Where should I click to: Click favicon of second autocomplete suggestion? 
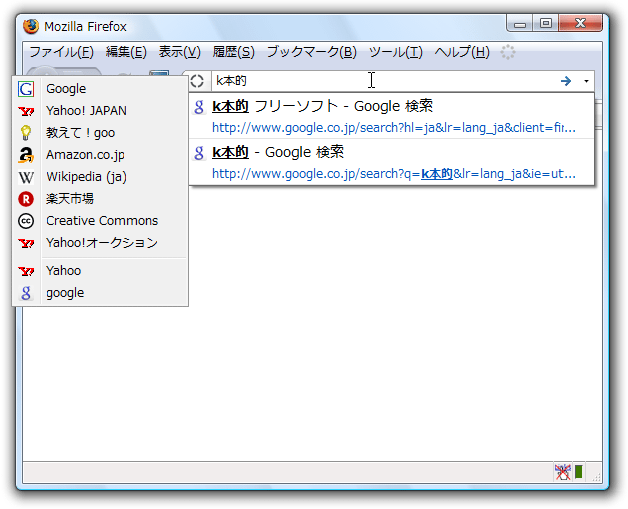point(199,153)
